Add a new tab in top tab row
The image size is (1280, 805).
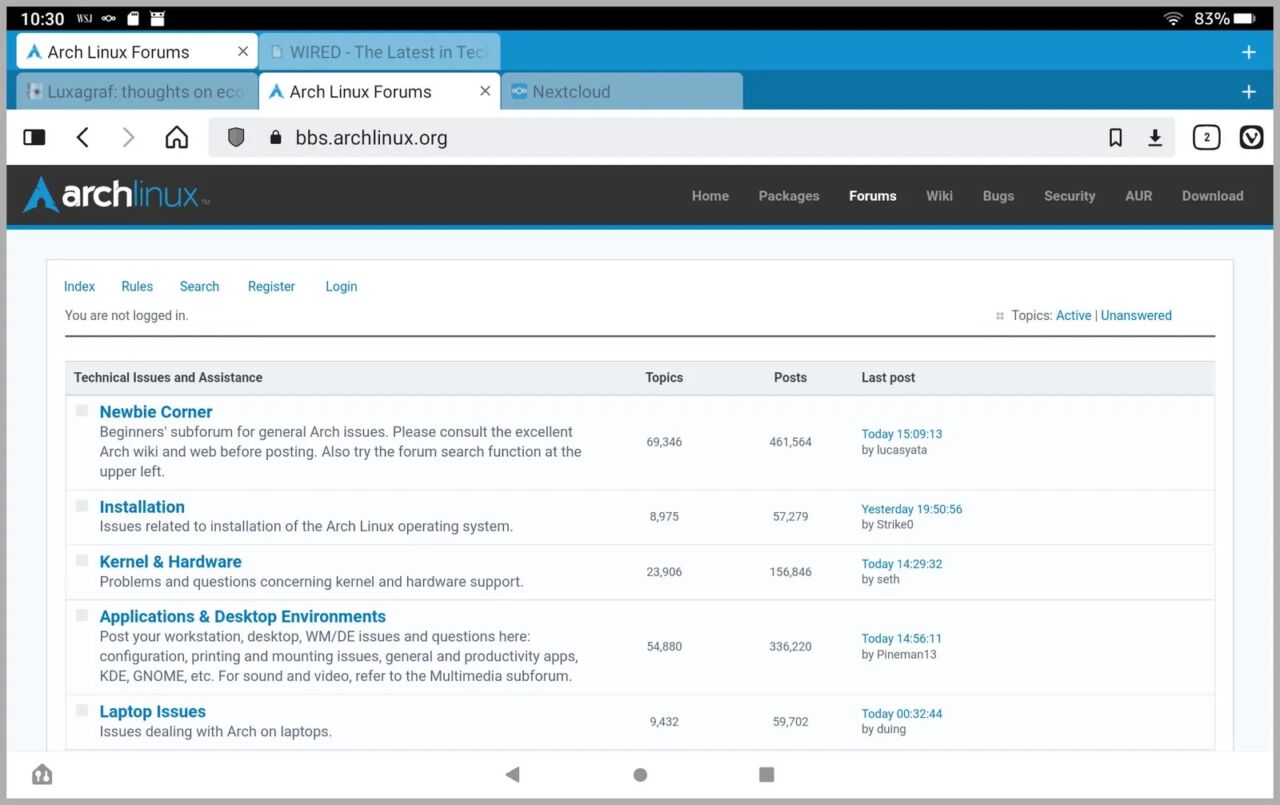[x=1248, y=52]
